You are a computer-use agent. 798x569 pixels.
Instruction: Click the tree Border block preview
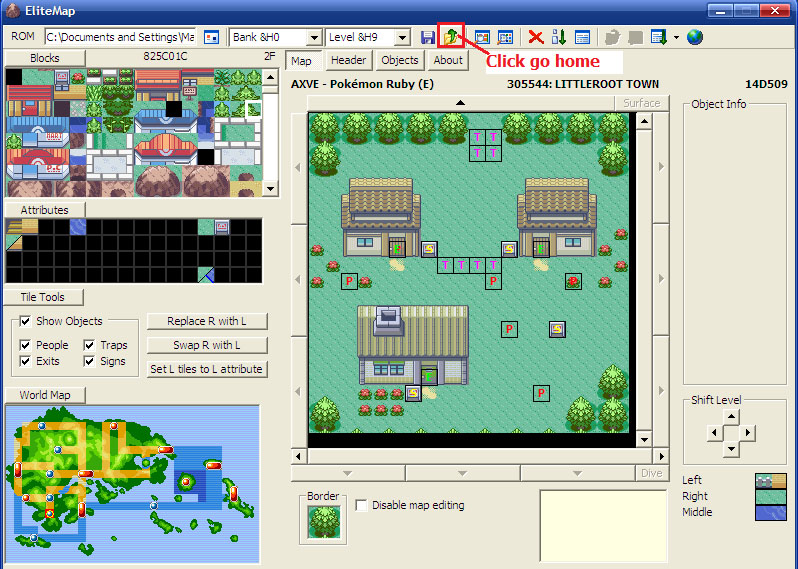(324, 523)
